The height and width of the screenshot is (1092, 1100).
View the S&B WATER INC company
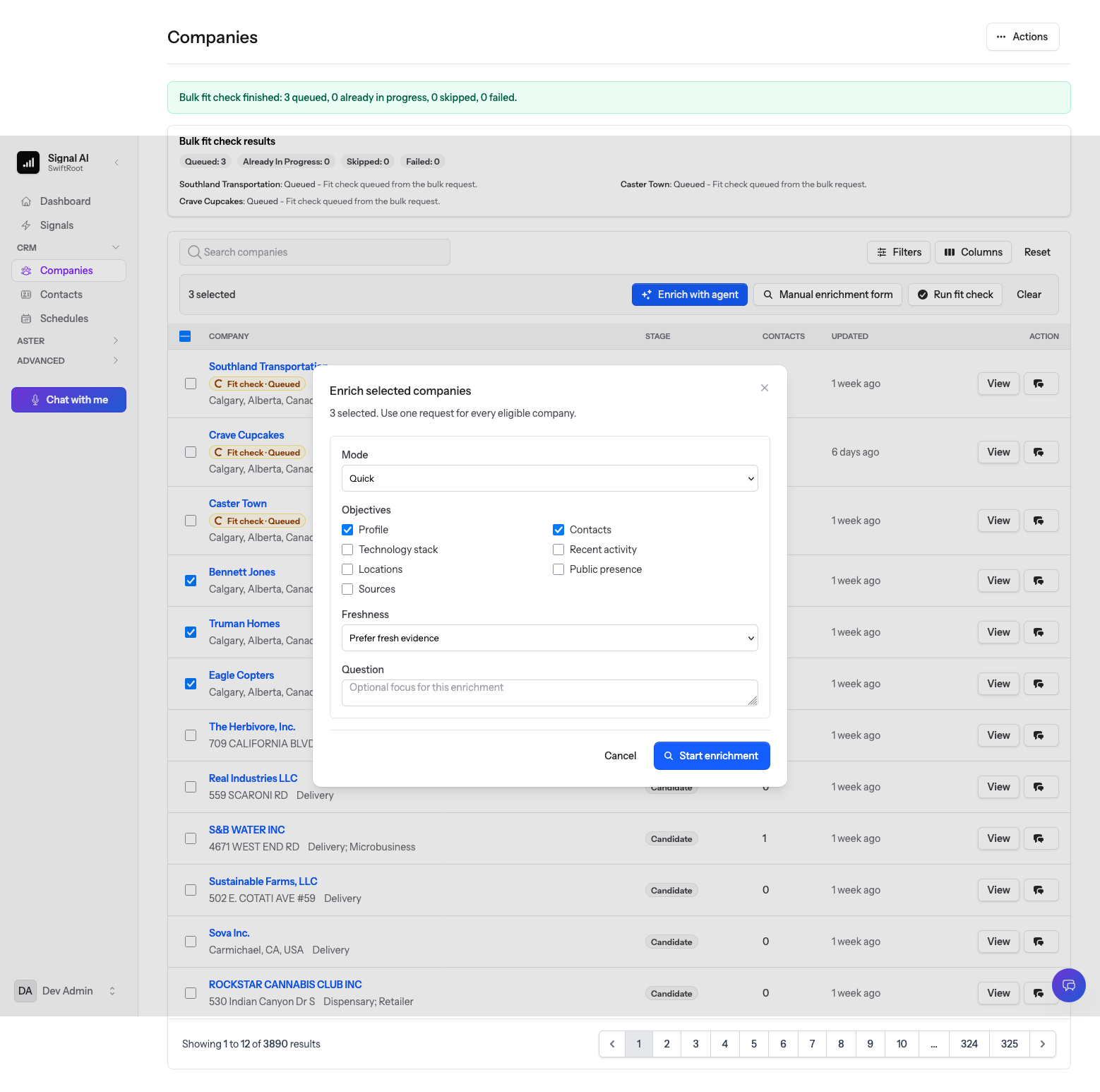pos(998,838)
